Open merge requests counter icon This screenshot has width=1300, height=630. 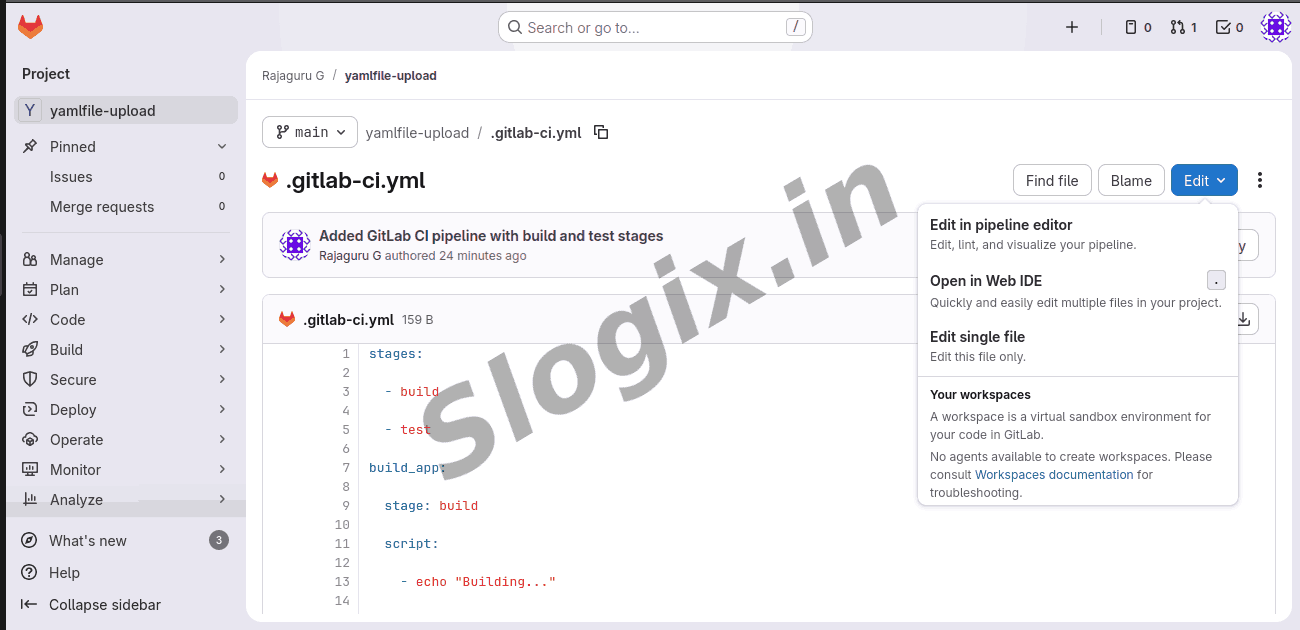1183,27
